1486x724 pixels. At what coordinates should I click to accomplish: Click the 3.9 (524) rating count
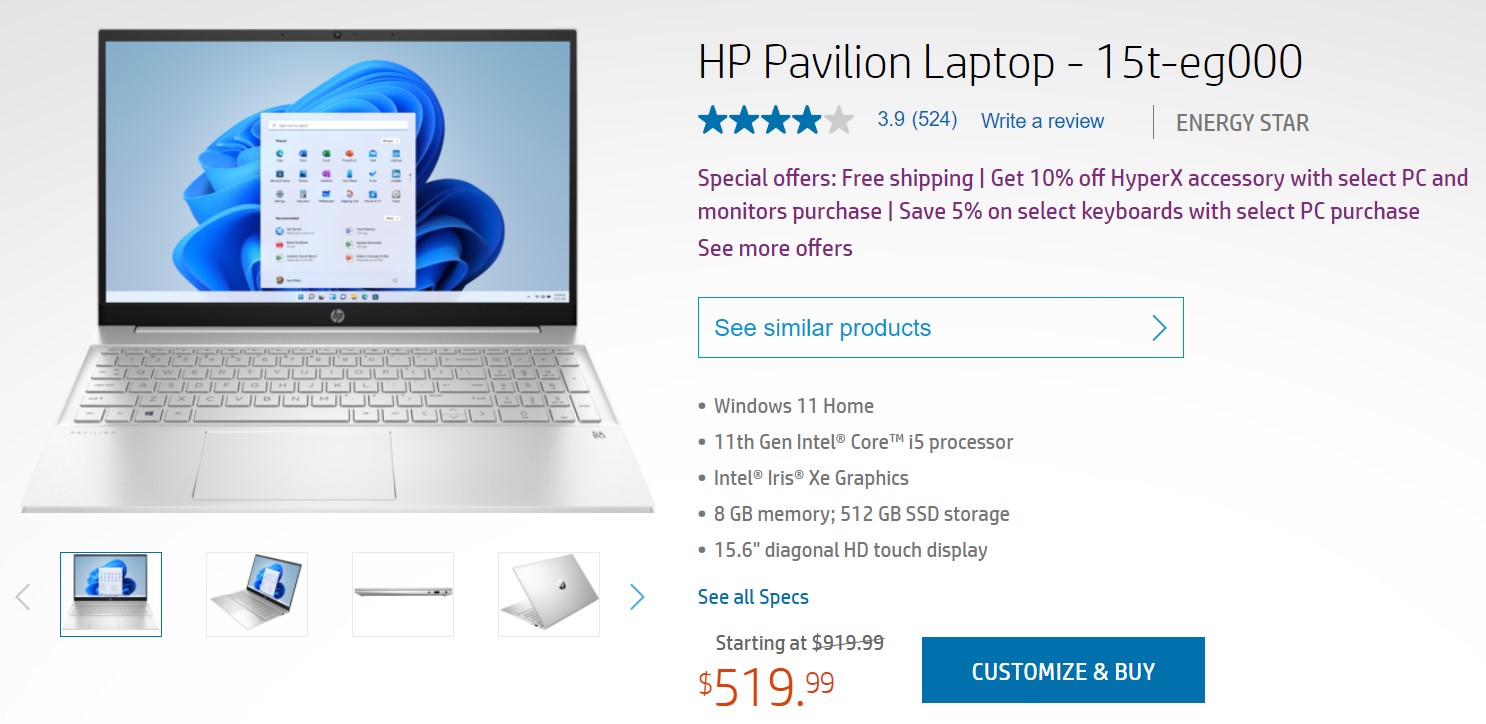(x=917, y=120)
